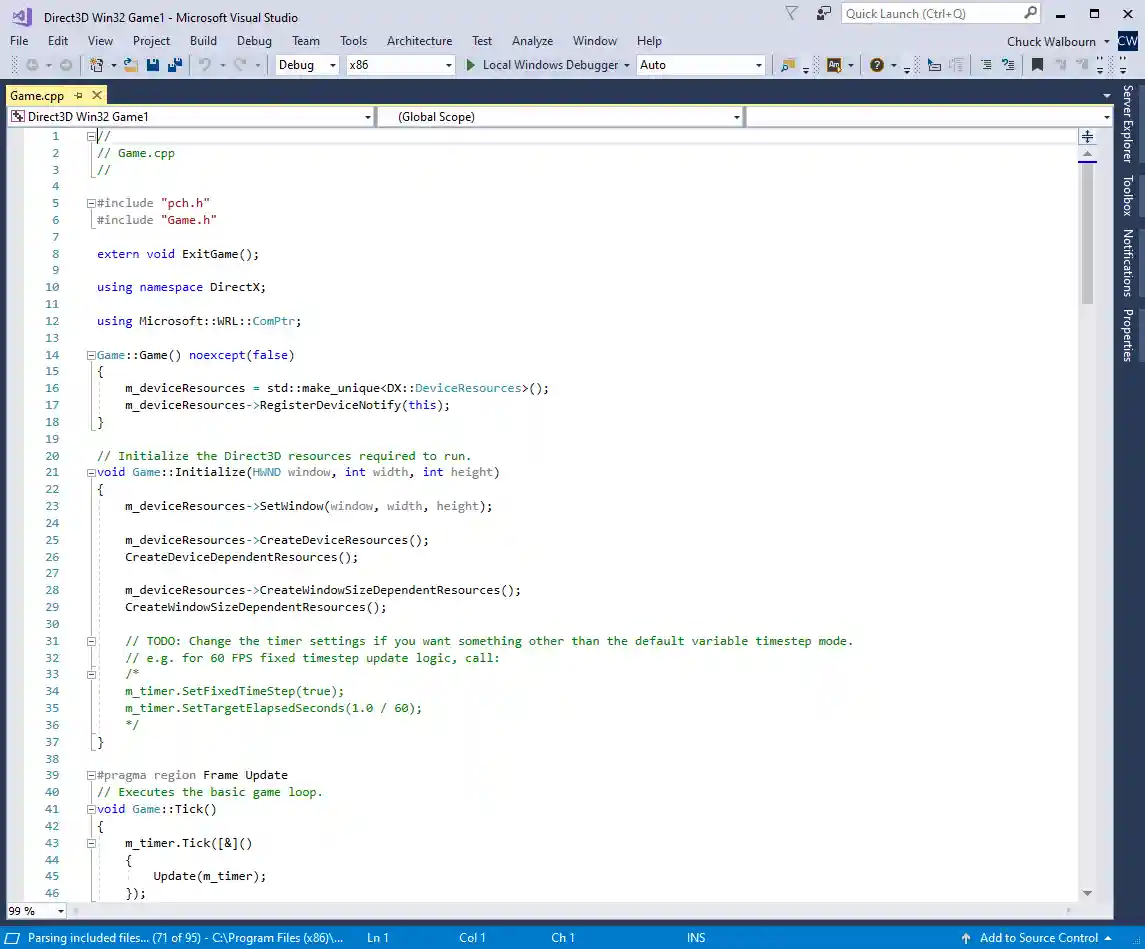1145x949 pixels.
Task: Click the Redo icon
Action: pyautogui.click(x=238, y=64)
